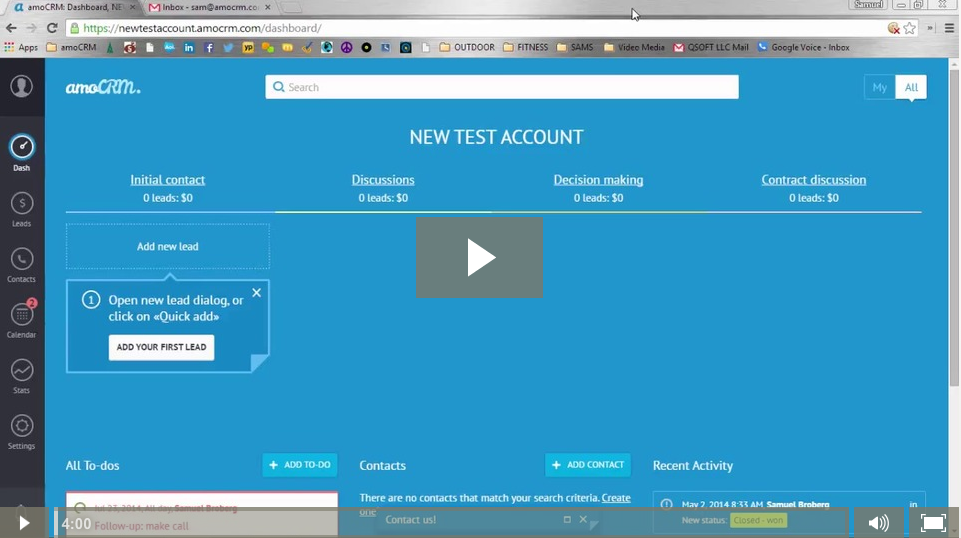This screenshot has width=961, height=538.
Task: Play the video with the center play button
Action: coord(480,258)
